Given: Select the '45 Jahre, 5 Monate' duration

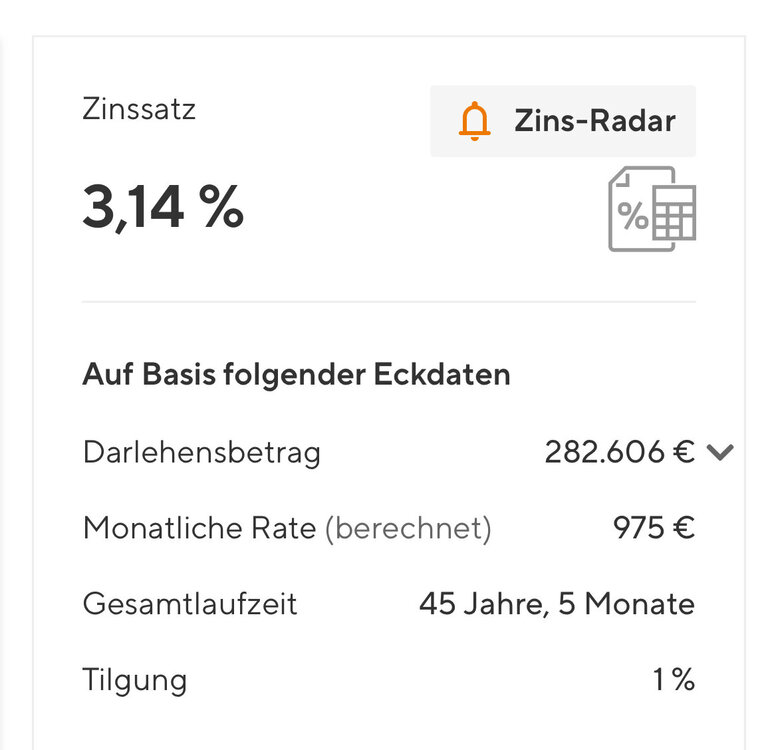Looking at the screenshot, I should point(557,604).
